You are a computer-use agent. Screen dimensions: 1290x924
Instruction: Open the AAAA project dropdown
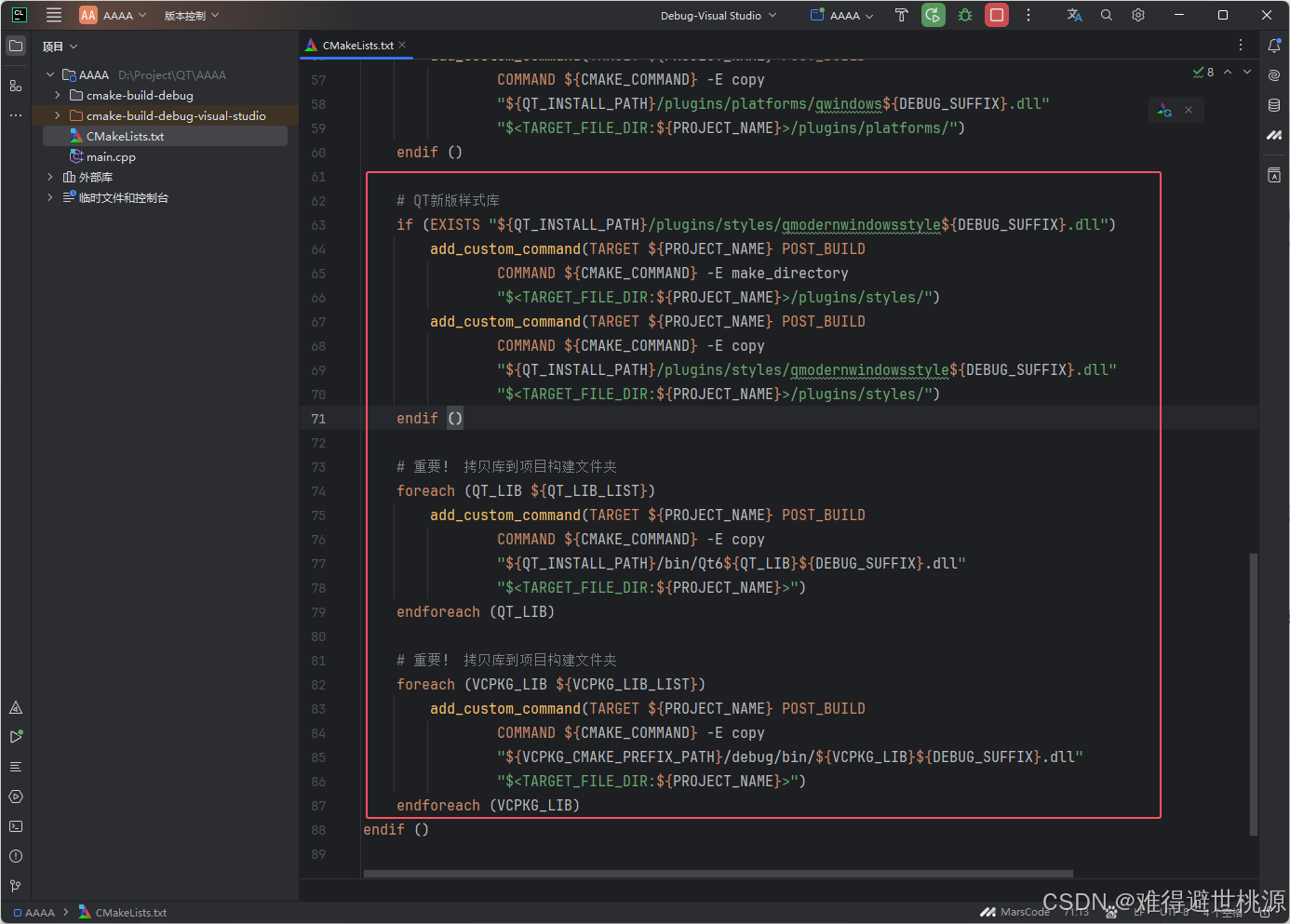[114, 15]
